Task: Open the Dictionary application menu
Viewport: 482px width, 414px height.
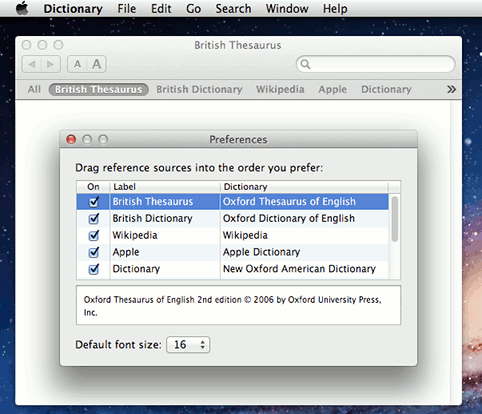Action: click(x=73, y=8)
